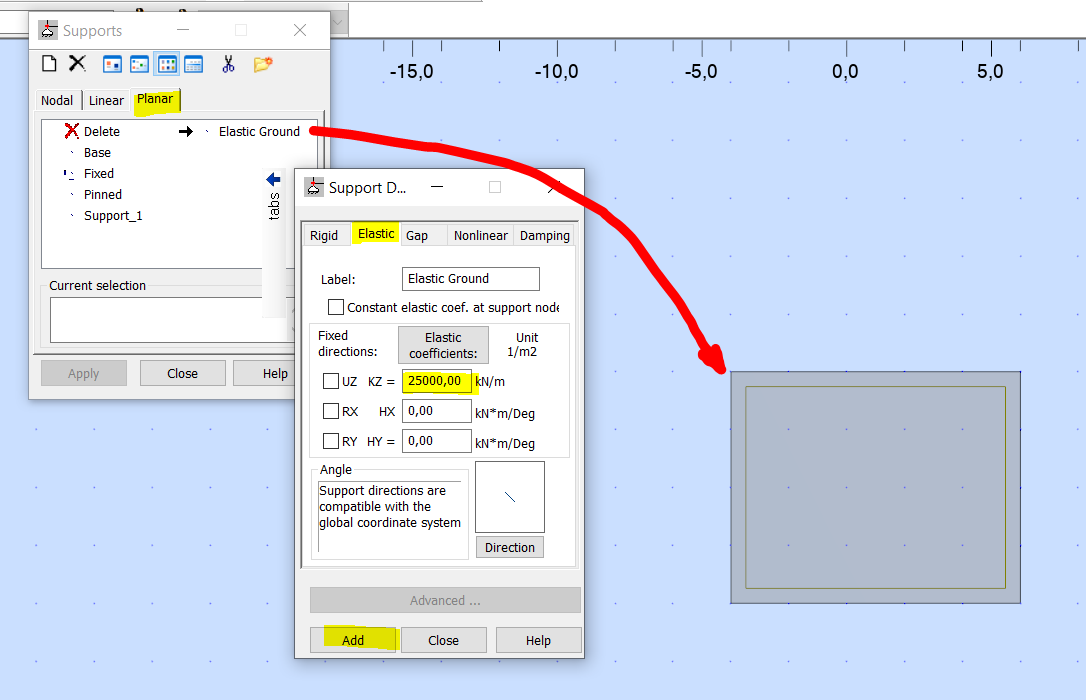The height and width of the screenshot is (700, 1086).
Task: Click the scissors icon to remove unused supports
Action: (x=227, y=63)
